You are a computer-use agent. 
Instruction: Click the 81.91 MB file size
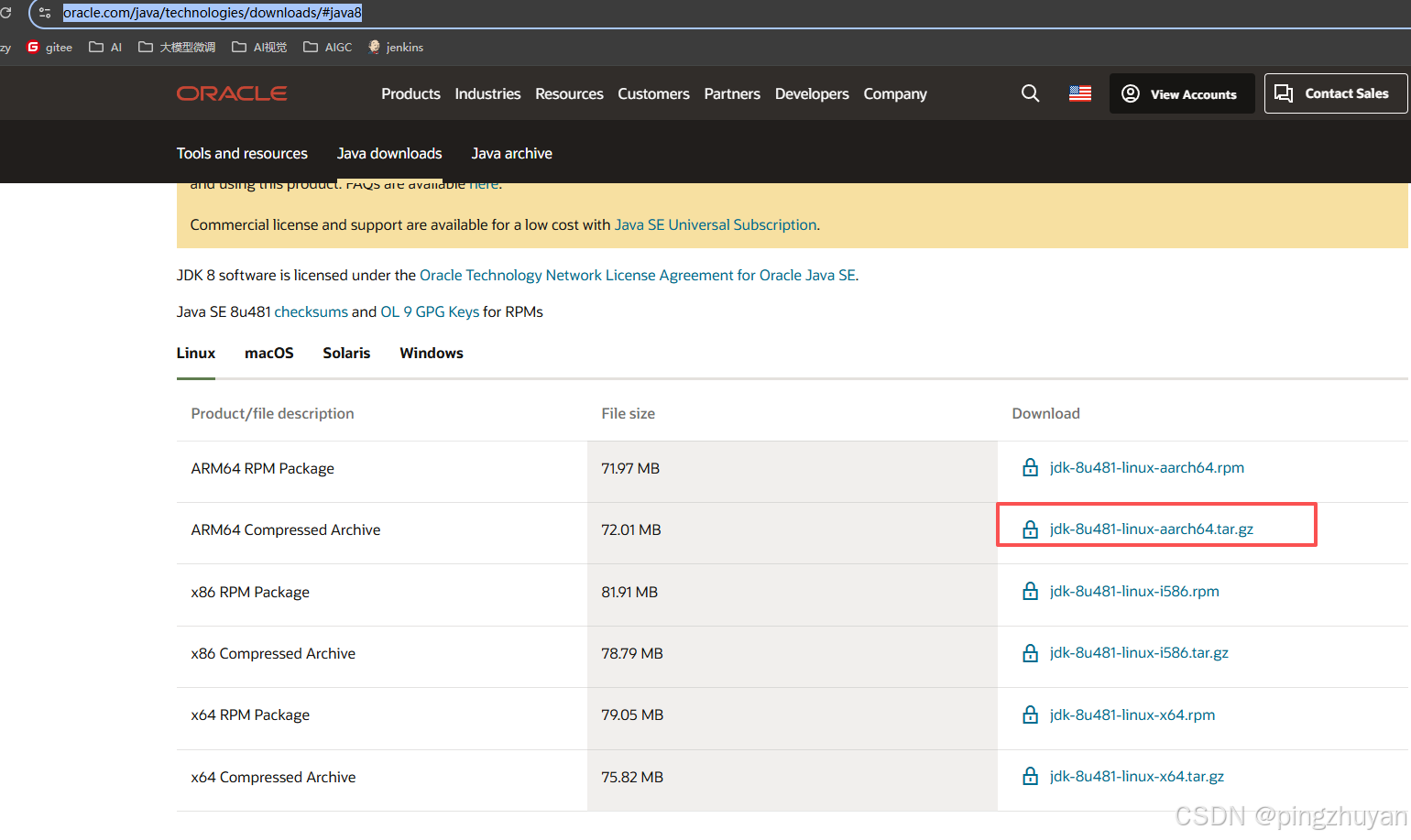tap(629, 592)
